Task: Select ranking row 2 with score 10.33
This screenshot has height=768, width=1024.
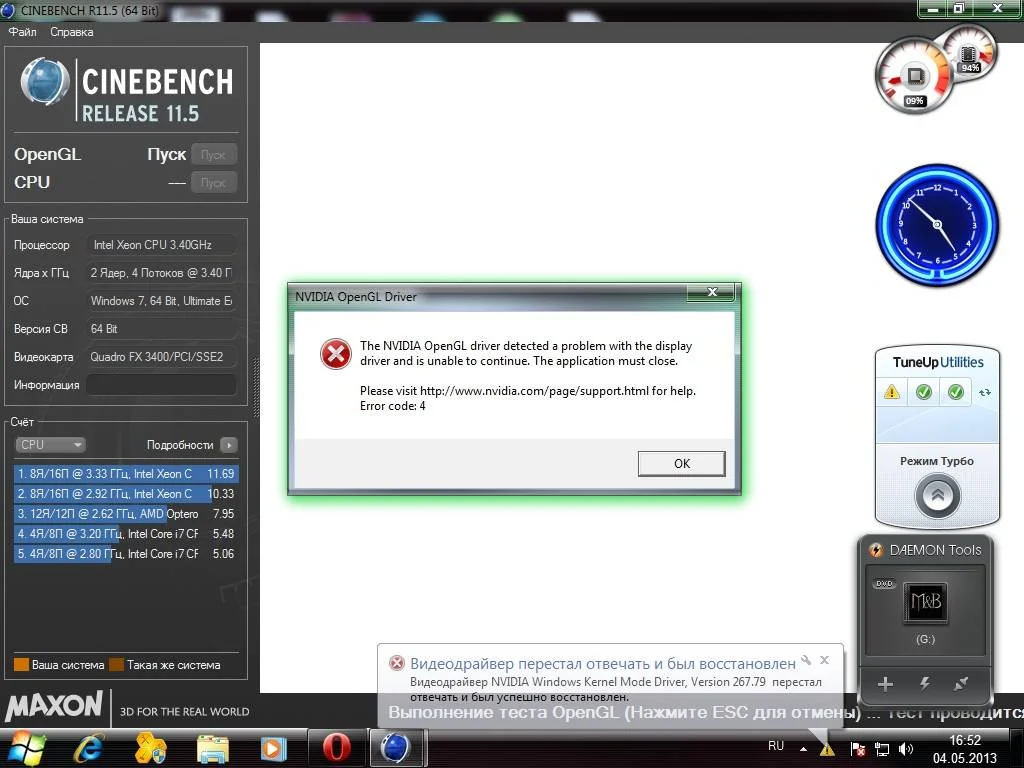Action: click(x=125, y=494)
